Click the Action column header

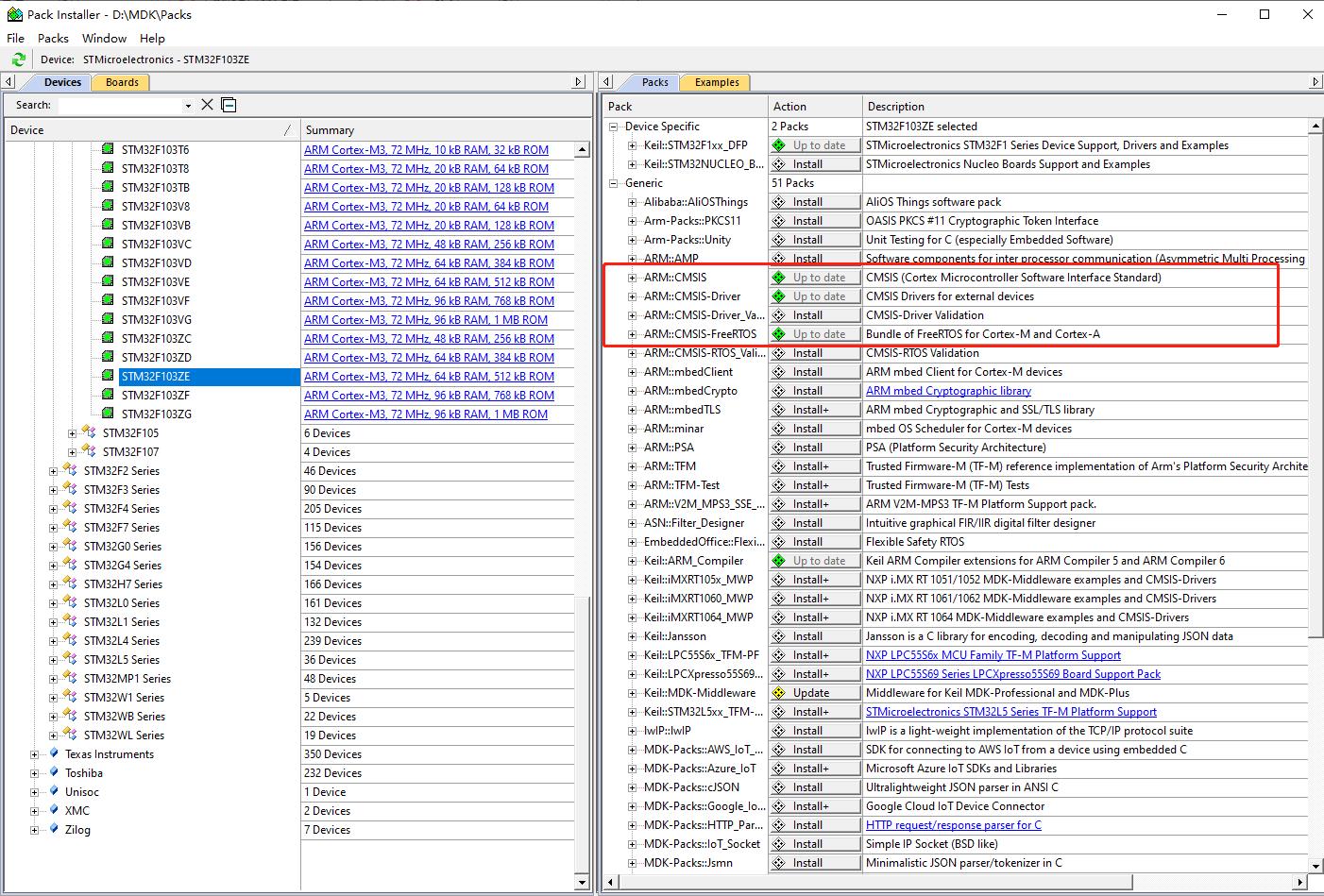tap(814, 107)
